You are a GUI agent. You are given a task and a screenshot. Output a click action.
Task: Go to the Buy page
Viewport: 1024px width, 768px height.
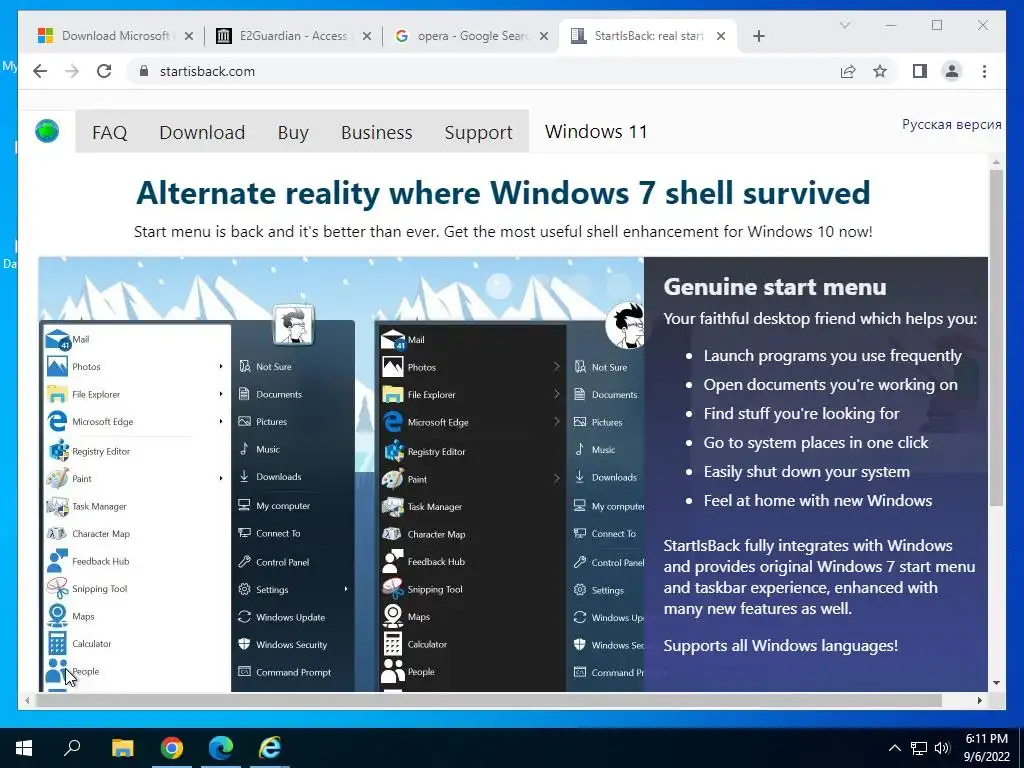(293, 133)
